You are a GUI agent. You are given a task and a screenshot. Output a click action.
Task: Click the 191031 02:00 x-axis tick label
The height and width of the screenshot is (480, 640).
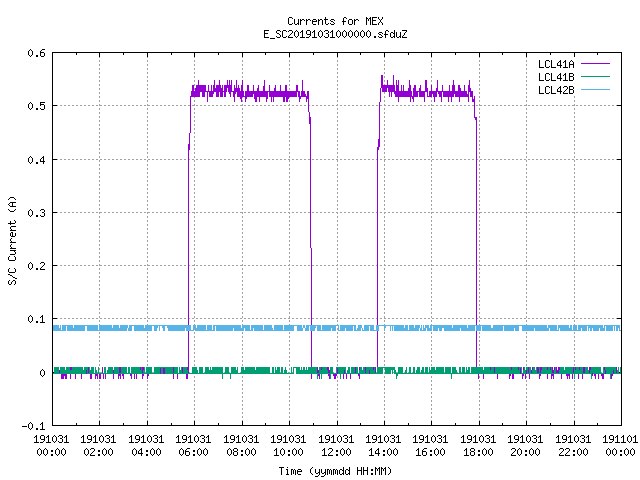coord(98,446)
